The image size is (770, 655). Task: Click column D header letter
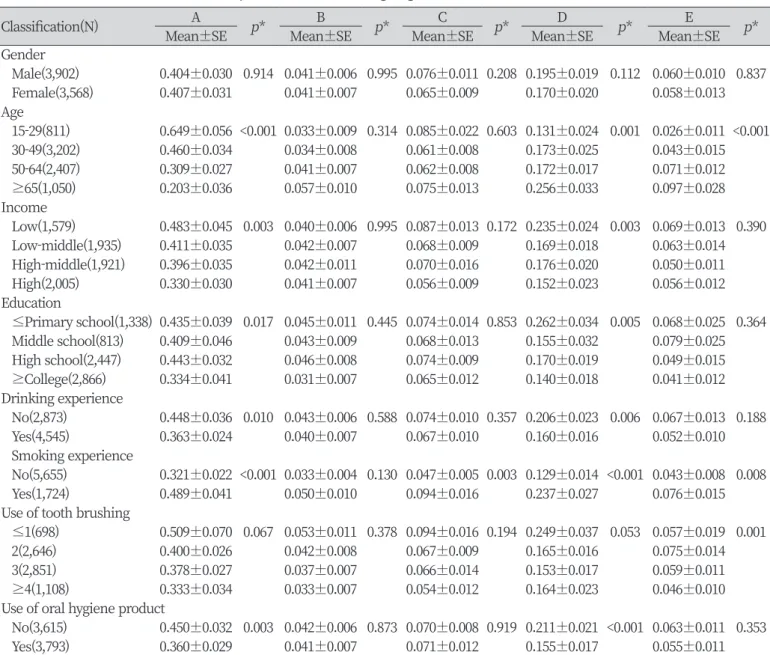(x=562, y=18)
